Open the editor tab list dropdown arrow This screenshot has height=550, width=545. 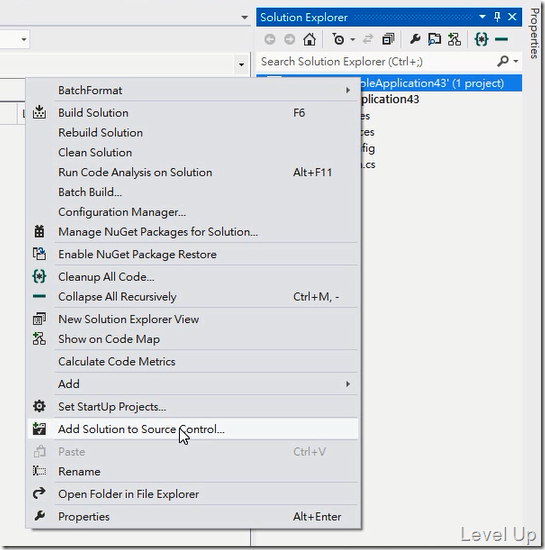coord(244,17)
